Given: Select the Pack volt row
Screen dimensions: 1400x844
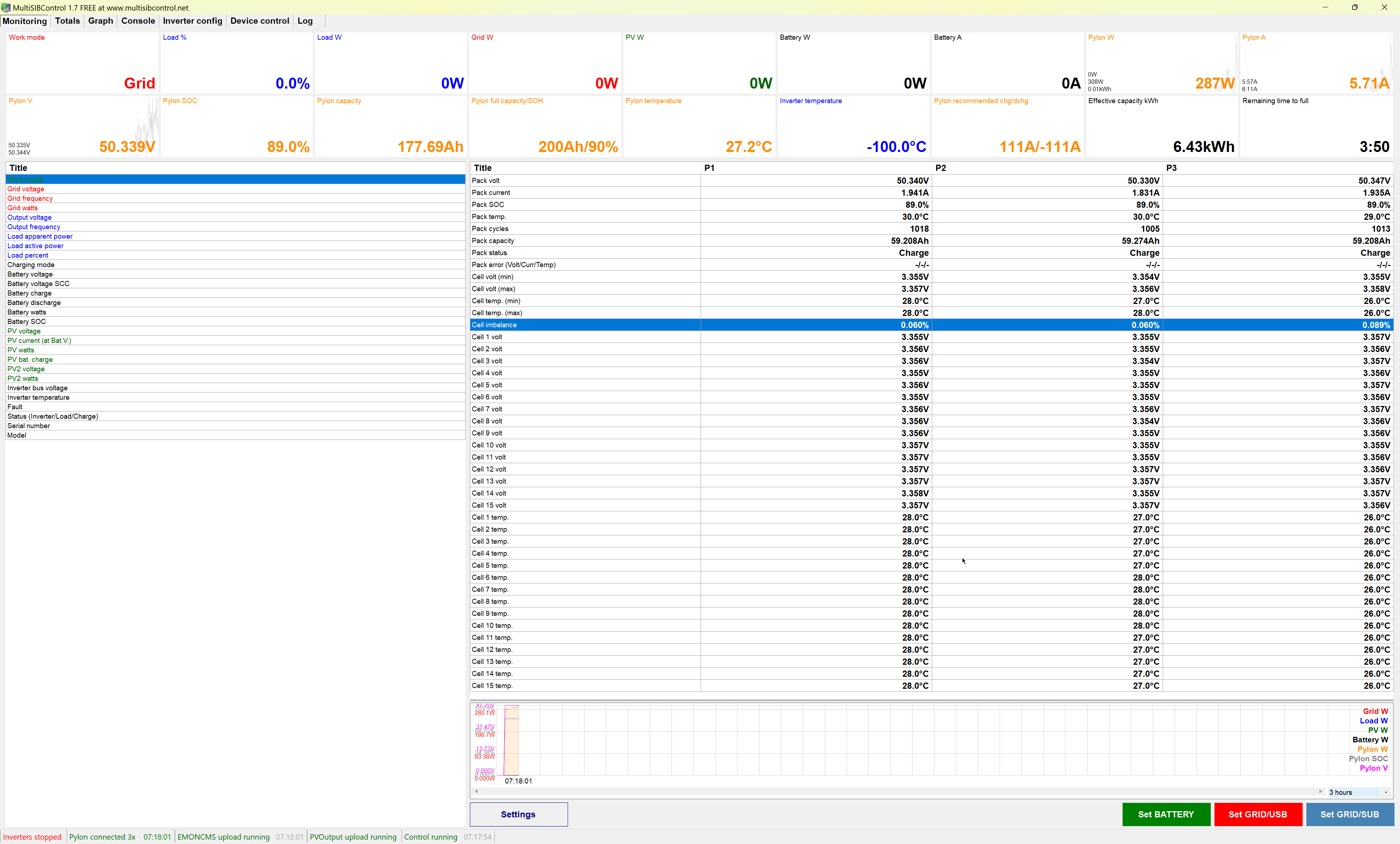Looking at the screenshot, I should [x=931, y=181].
